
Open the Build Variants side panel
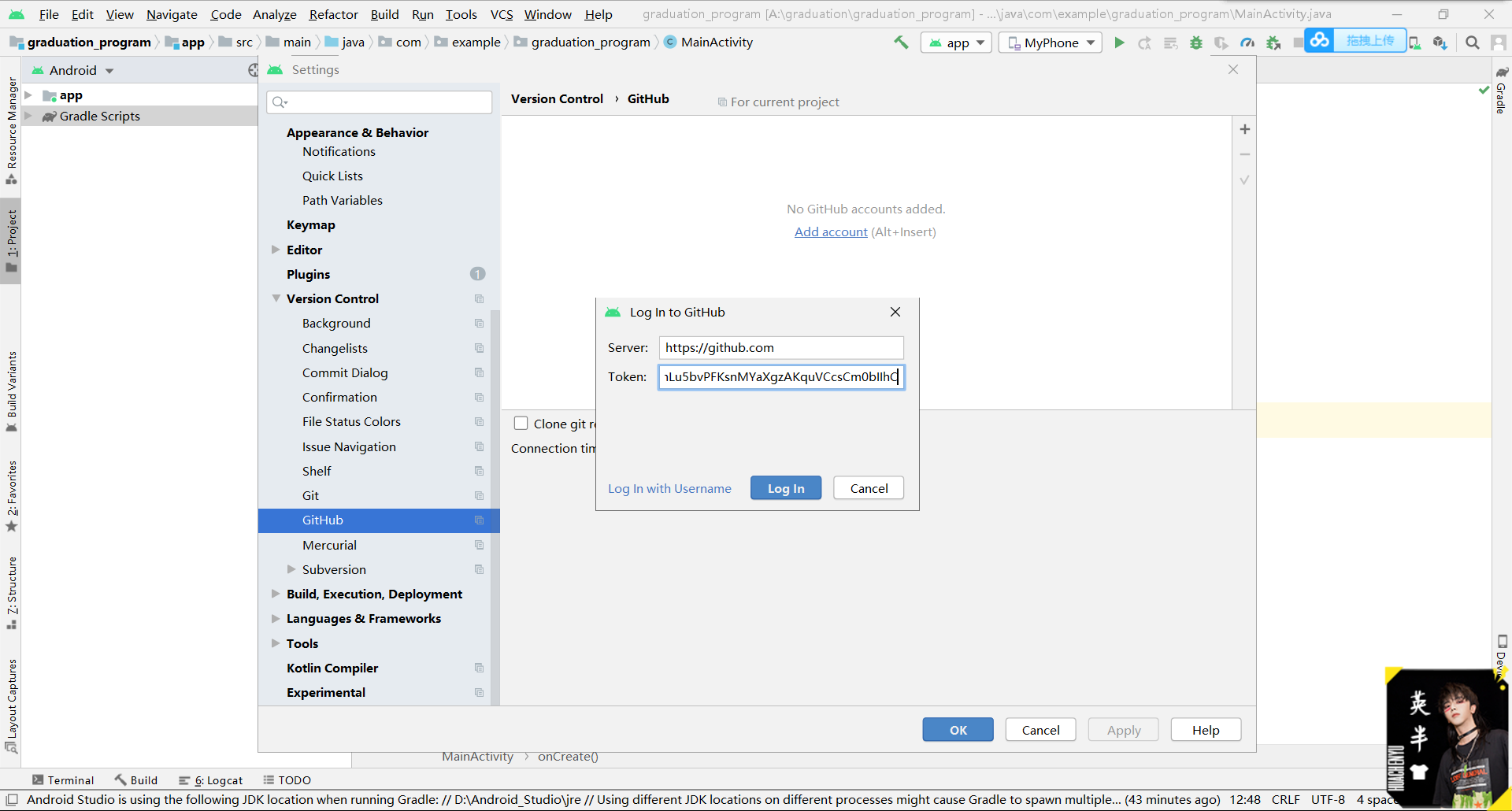click(11, 391)
